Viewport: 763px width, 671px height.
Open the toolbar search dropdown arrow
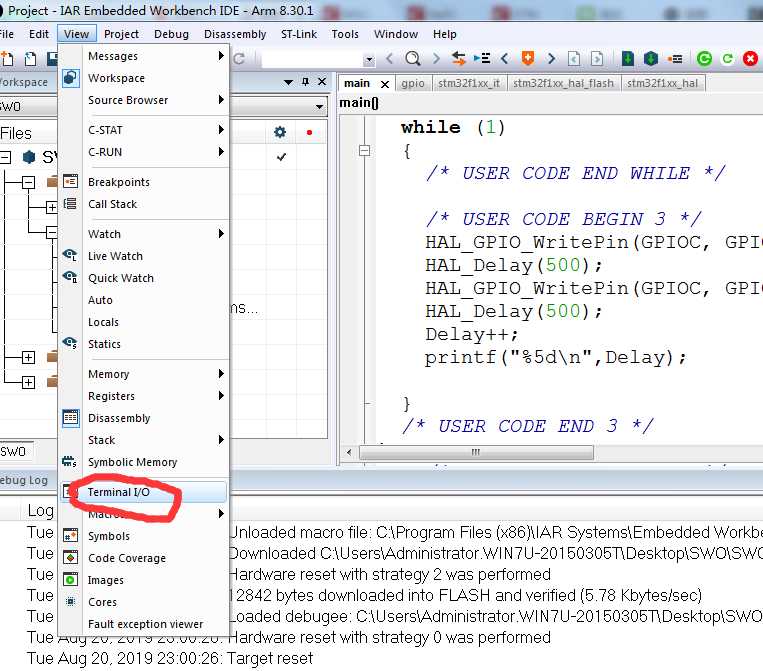[369, 60]
